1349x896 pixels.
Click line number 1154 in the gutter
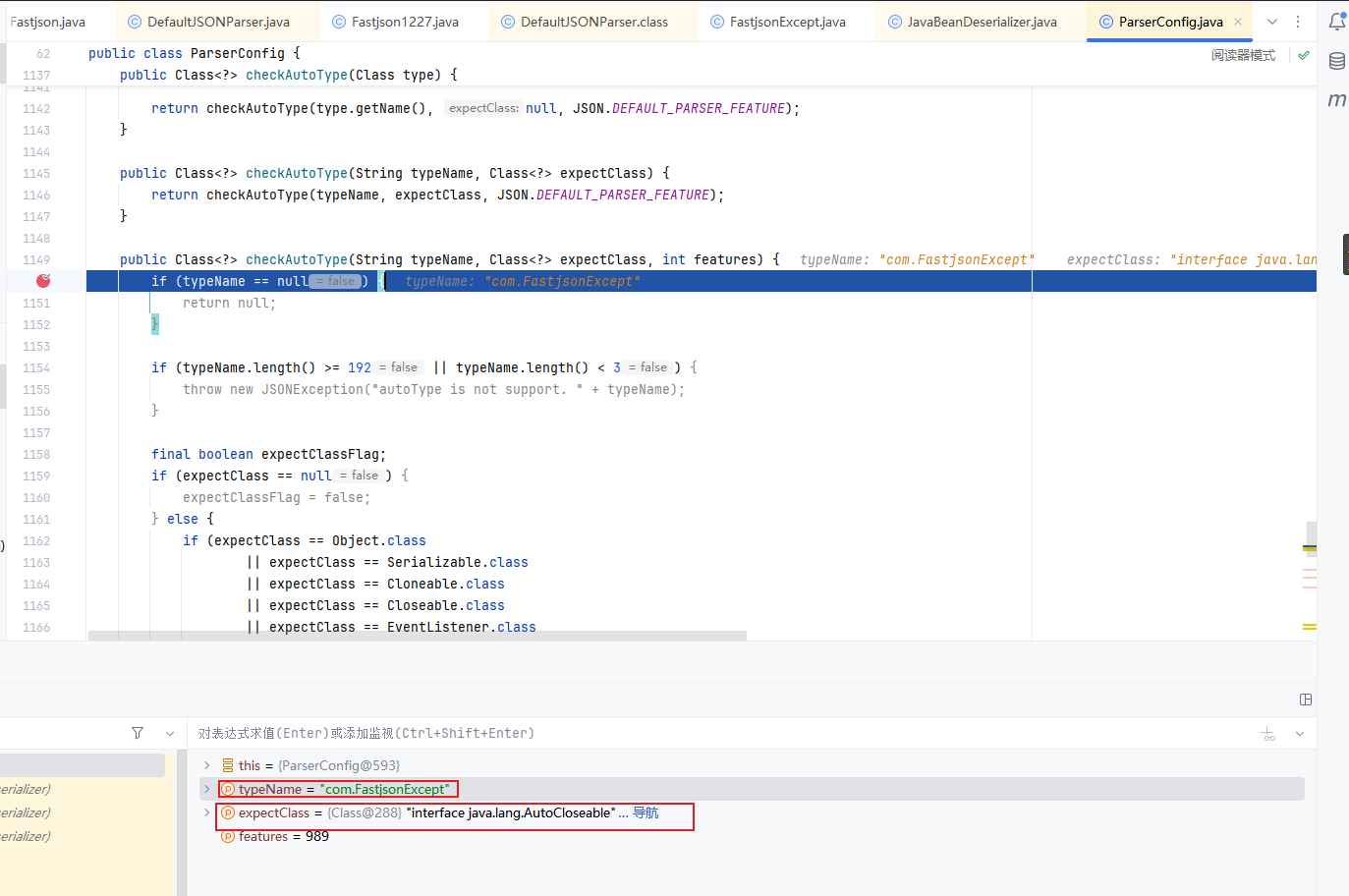pyautogui.click(x=36, y=368)
